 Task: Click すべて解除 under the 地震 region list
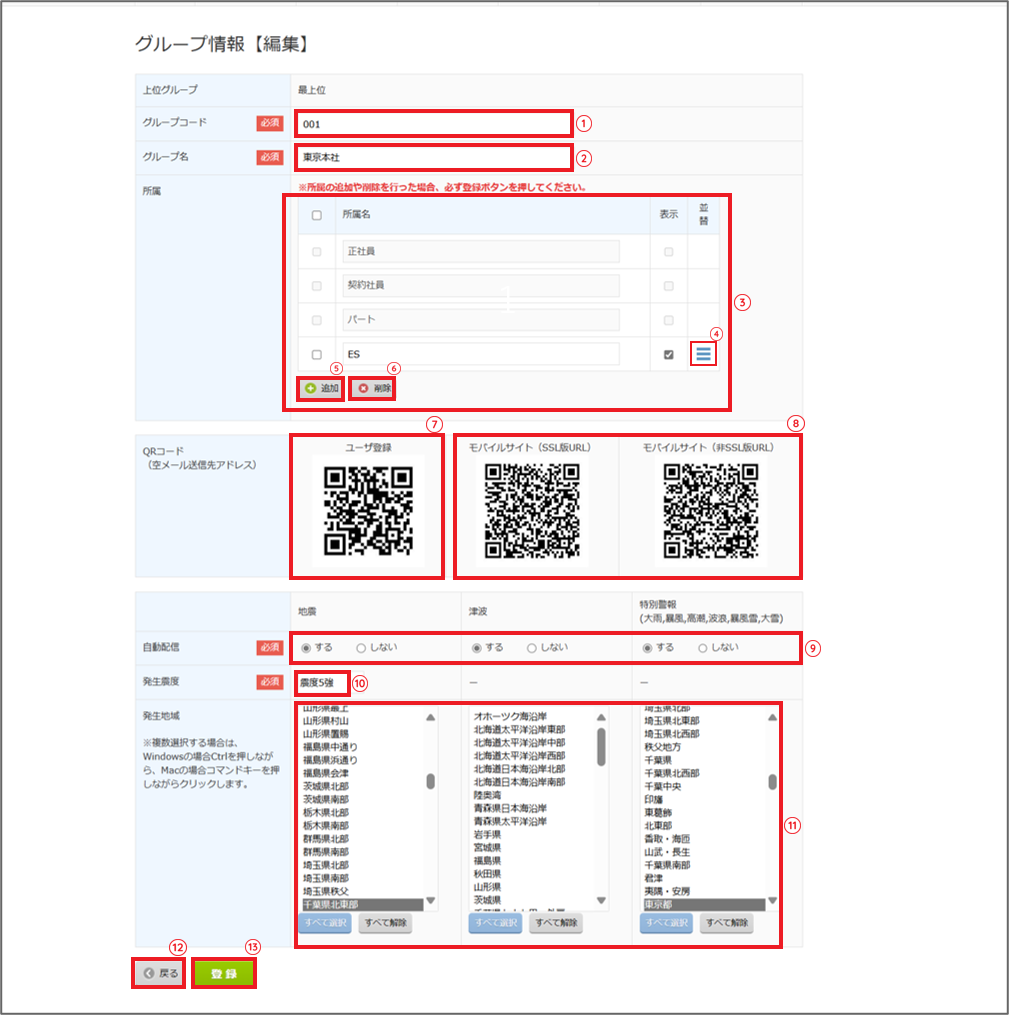tap(385, 923)
